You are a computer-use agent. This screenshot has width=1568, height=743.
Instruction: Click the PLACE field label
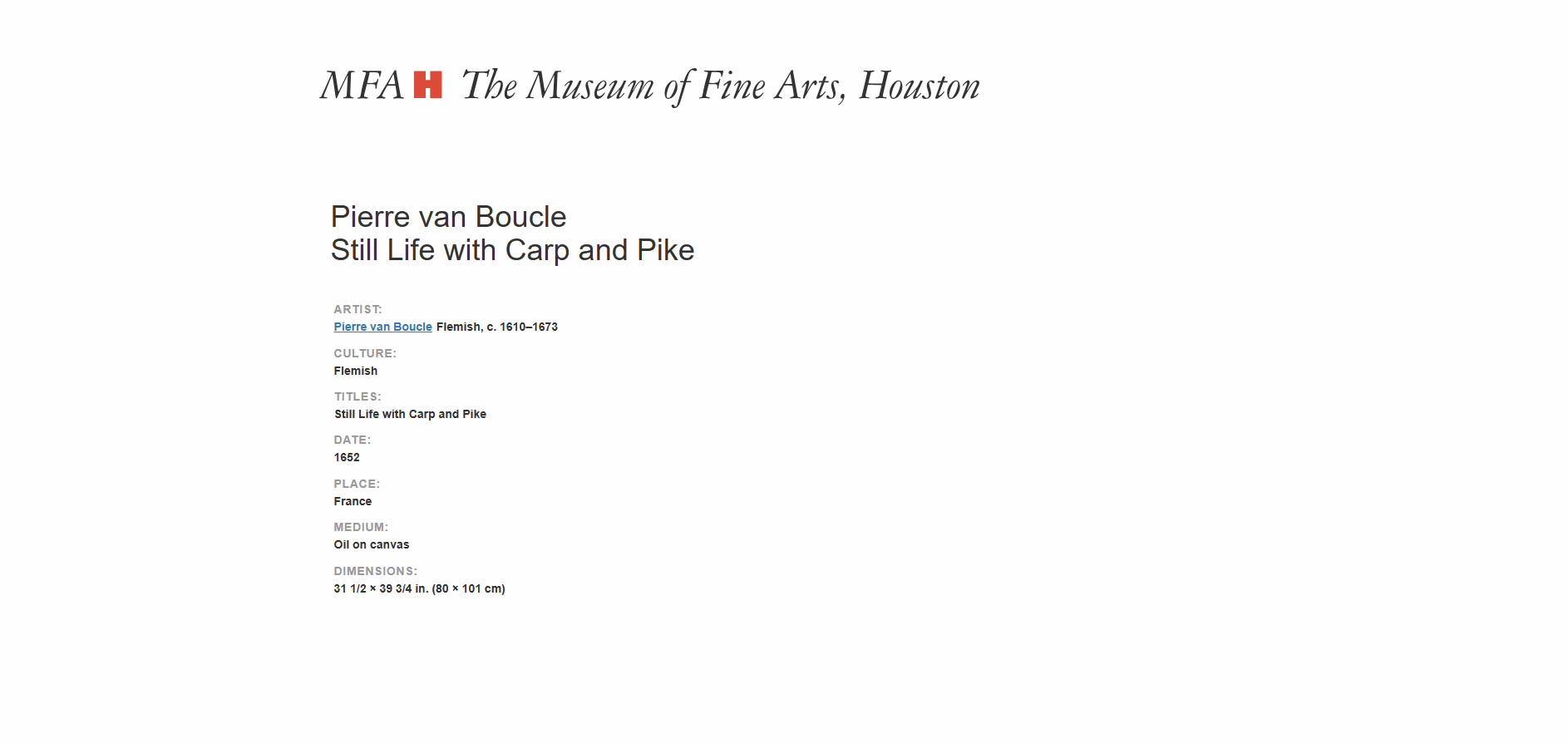357,484
